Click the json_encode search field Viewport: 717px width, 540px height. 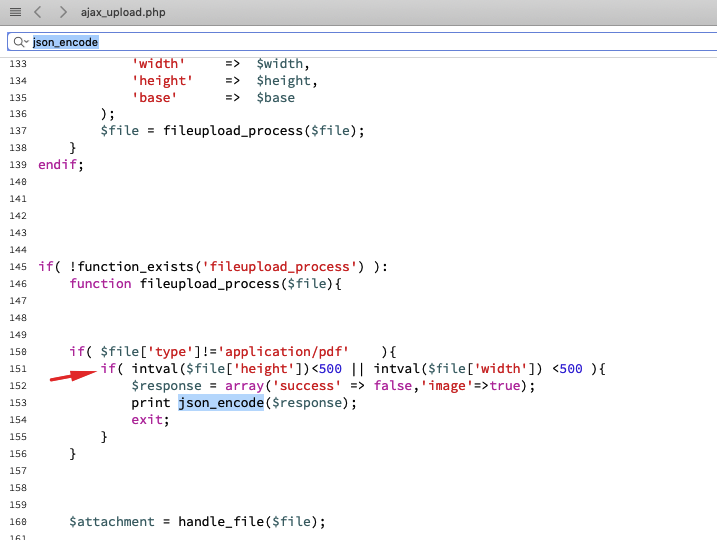(x=300, y=42)
